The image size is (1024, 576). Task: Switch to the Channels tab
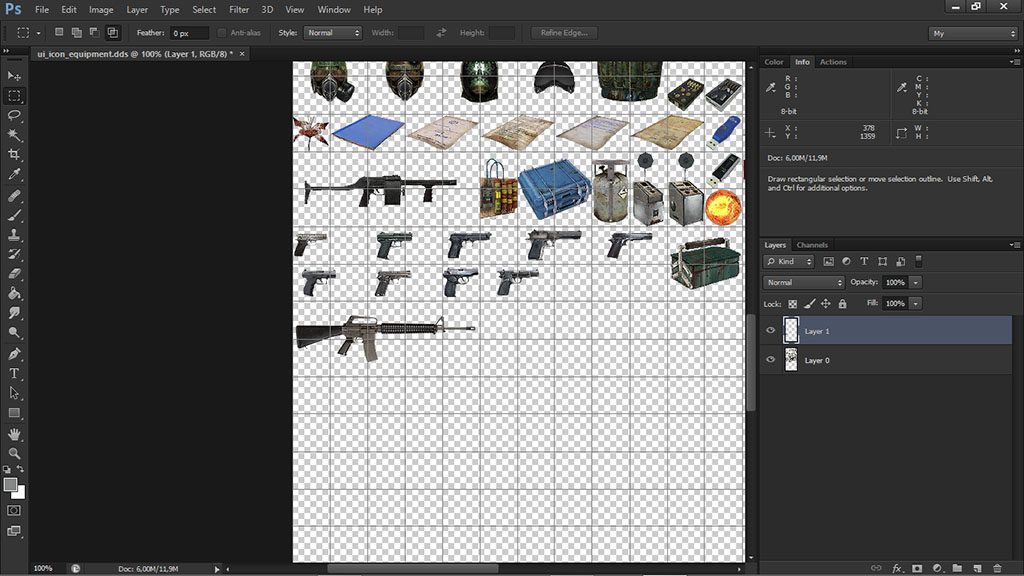[812, 245]
